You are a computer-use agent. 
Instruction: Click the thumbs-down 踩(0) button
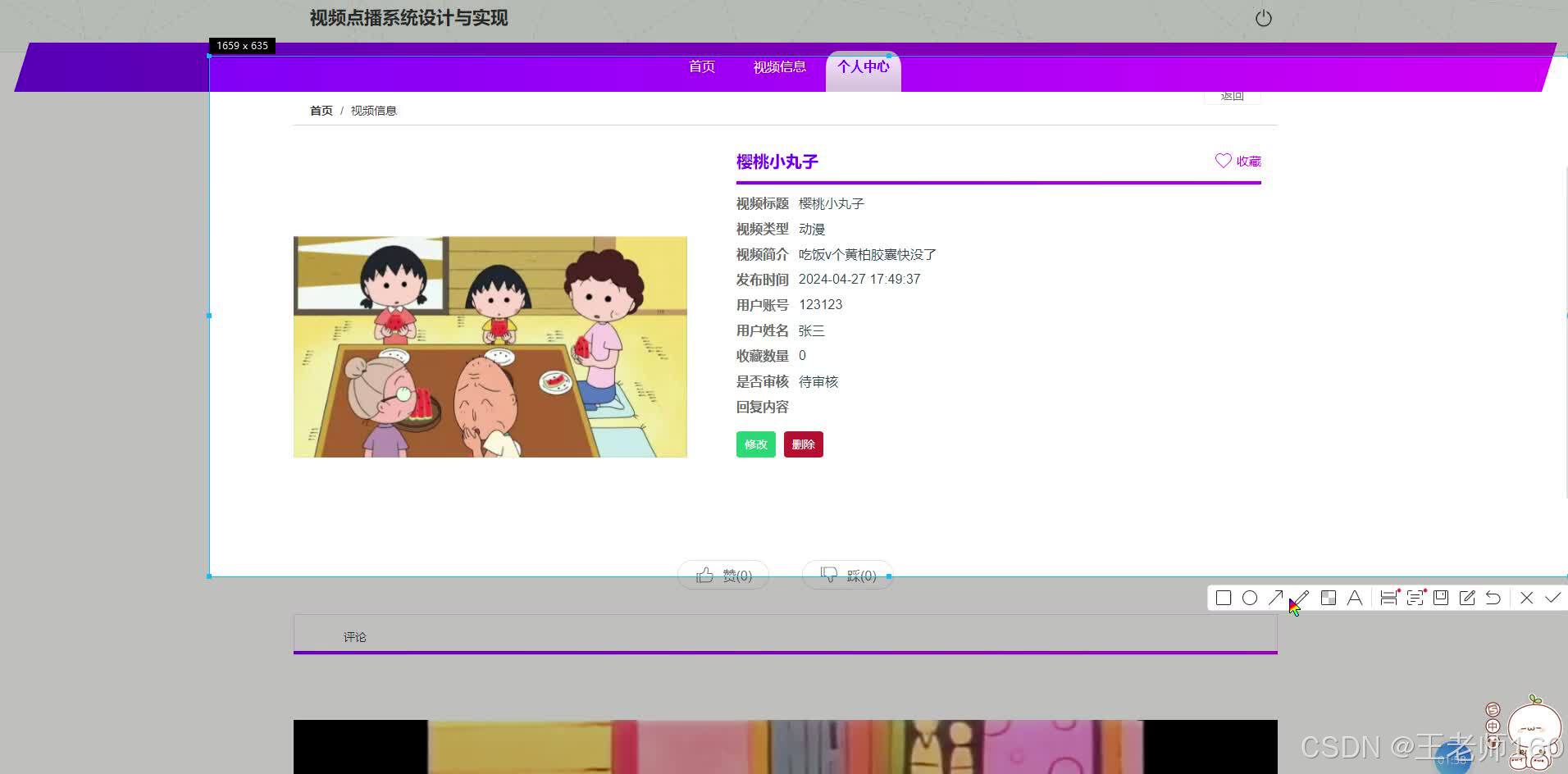[847, 576]
